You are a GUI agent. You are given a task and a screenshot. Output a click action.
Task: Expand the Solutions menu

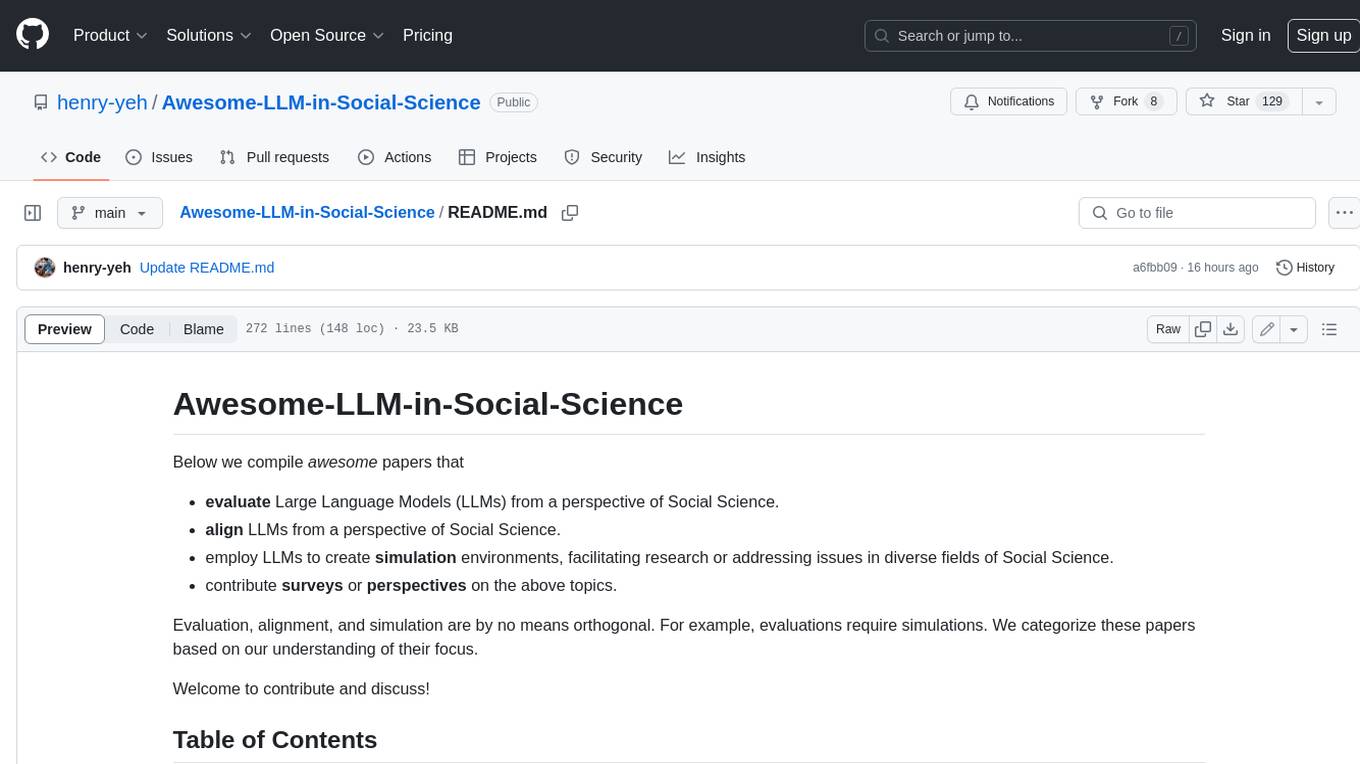[209, 35]
